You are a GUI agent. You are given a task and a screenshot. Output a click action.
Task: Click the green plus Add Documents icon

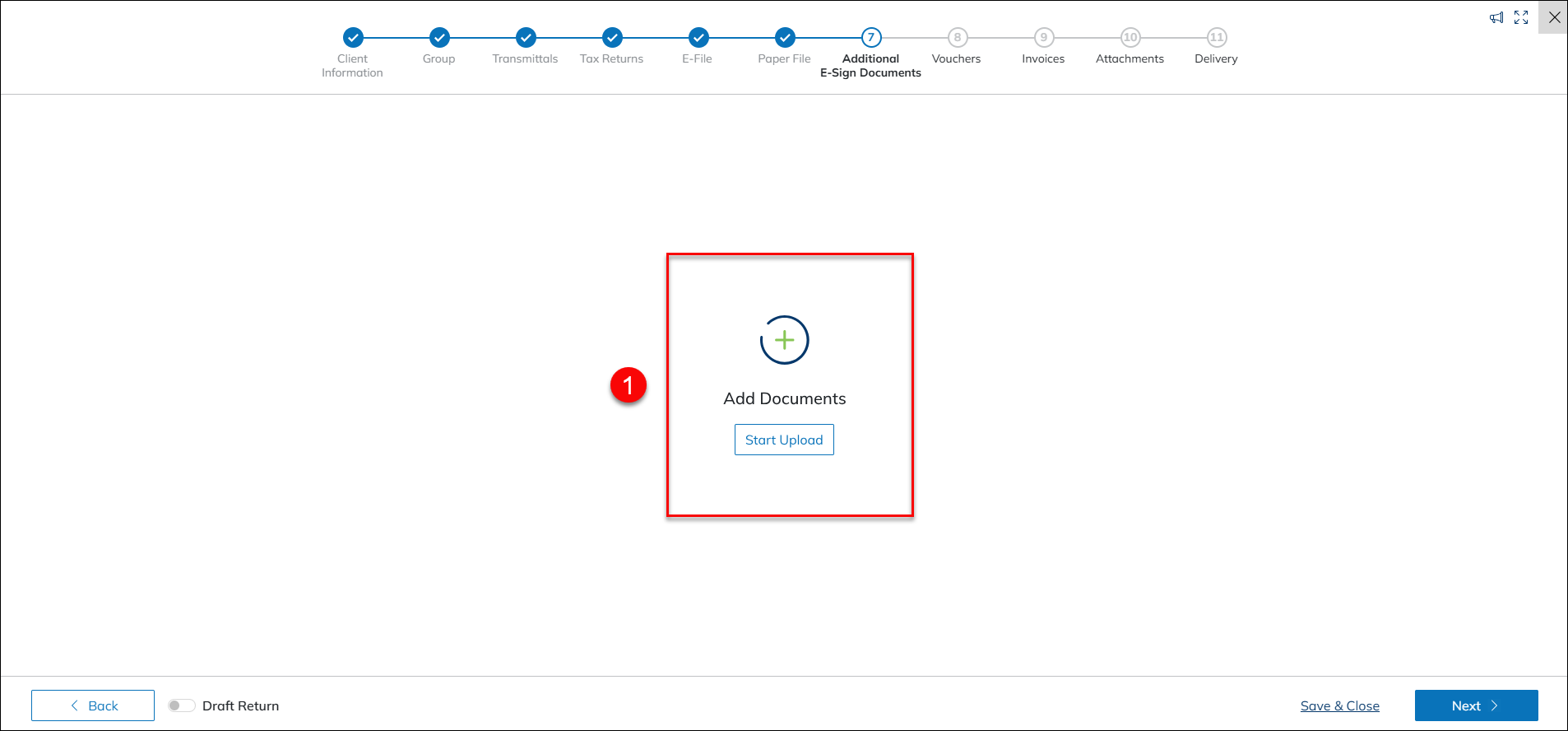coord(784,340)
